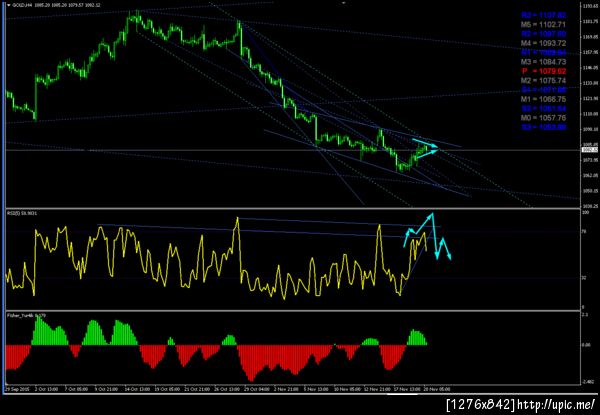Click the 26 Oct 13:00 time axis label
600x415 pixels.
click(x=226, y=389)
